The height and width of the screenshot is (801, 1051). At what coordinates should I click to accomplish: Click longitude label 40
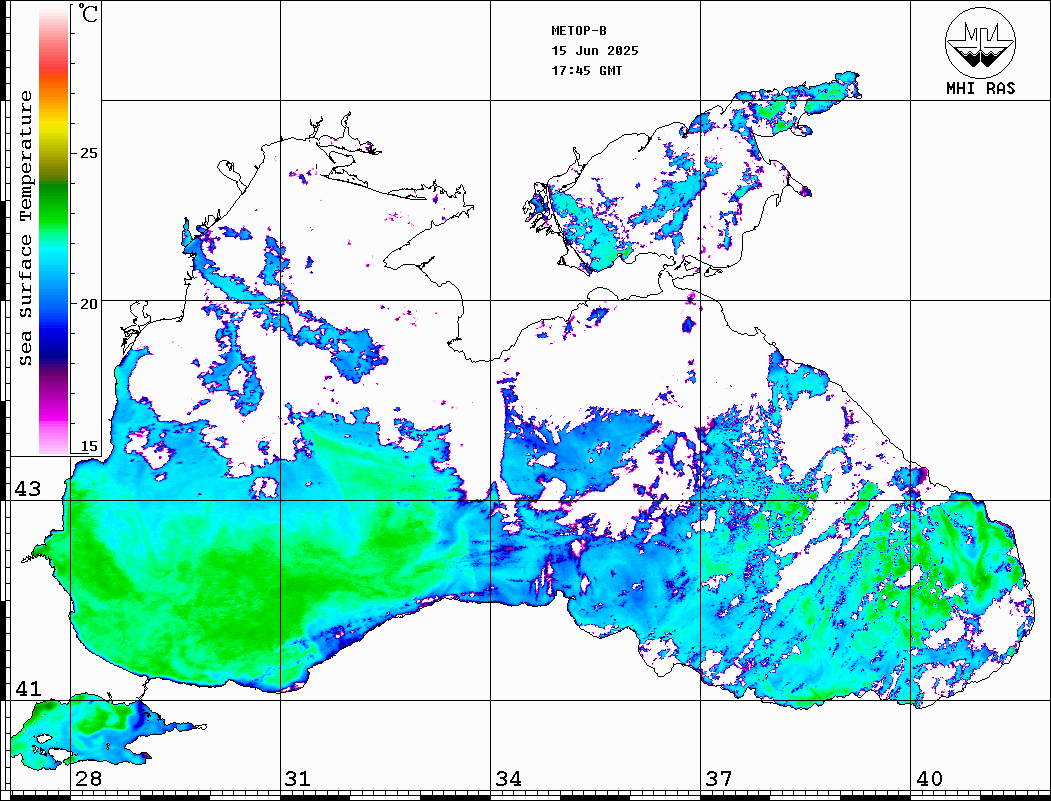tap(929, 779)
